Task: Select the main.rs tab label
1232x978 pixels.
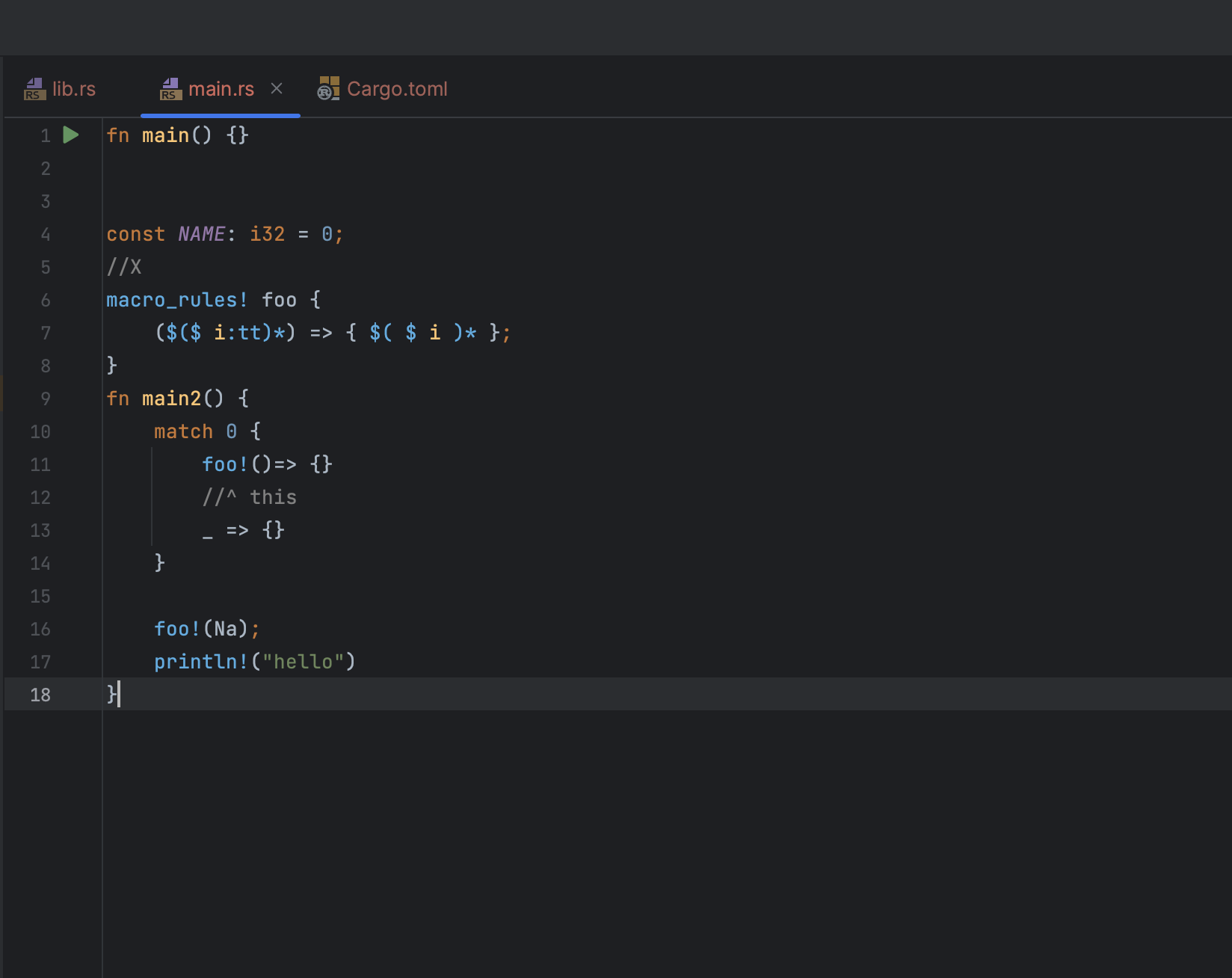Action: [221, 88]
